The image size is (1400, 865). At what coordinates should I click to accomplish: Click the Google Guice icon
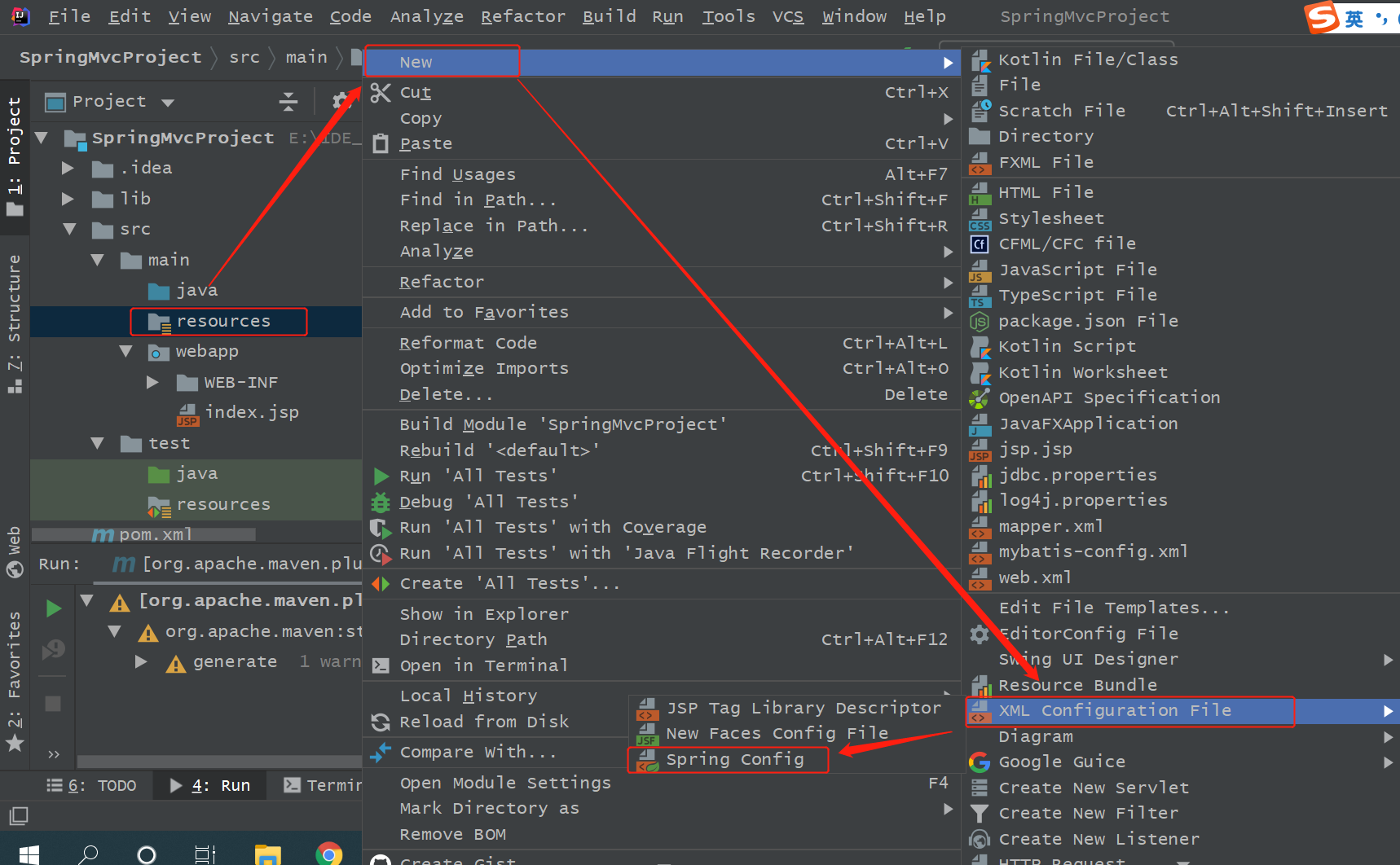980,762
